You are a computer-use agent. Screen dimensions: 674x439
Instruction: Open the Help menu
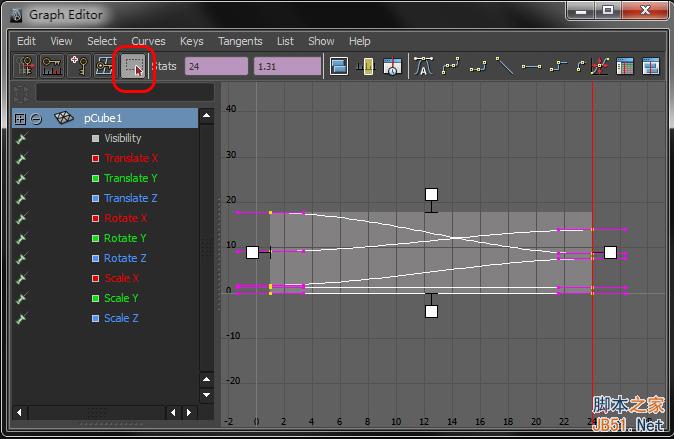pos(360,41)
